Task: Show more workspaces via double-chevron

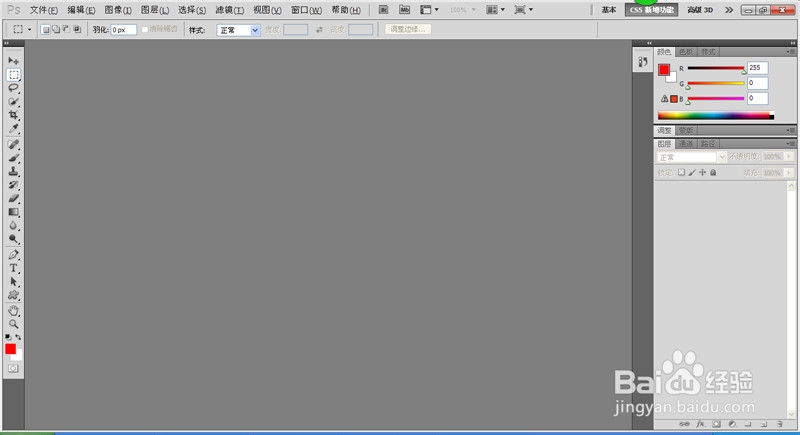Action: [x=729, y=10]
